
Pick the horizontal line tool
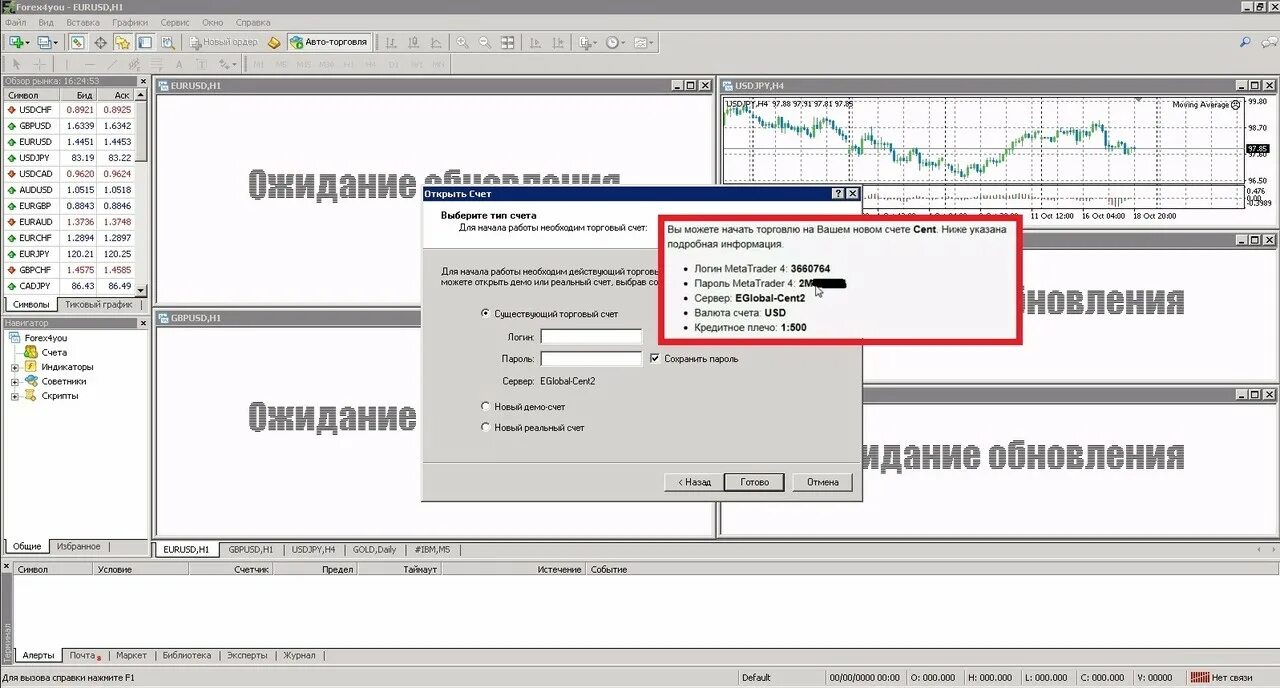(89, 65)
